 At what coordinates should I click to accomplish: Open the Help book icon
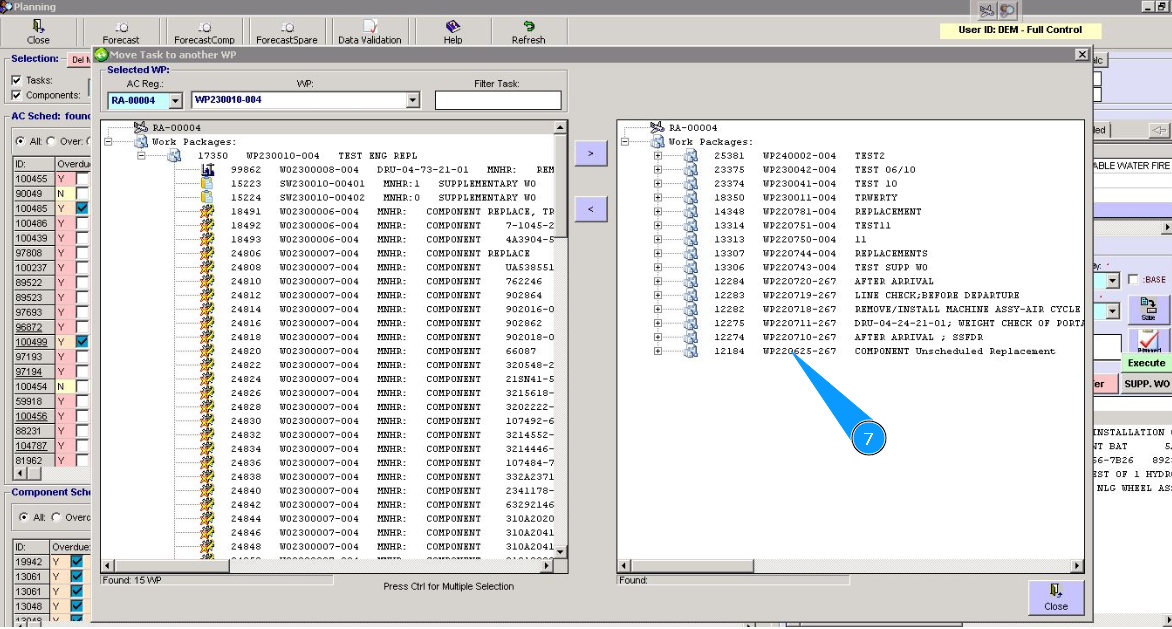[x=452, y=28]
